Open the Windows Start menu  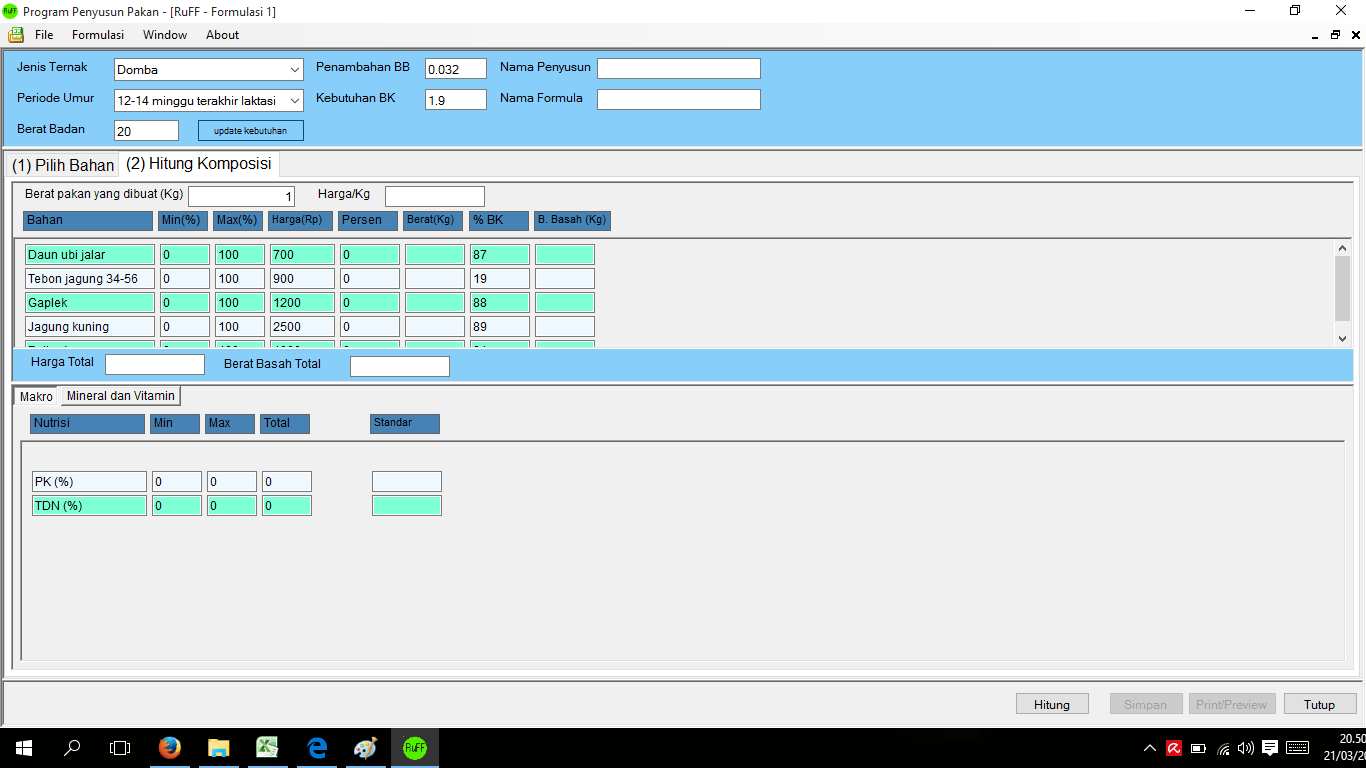[x=23, y=747]
